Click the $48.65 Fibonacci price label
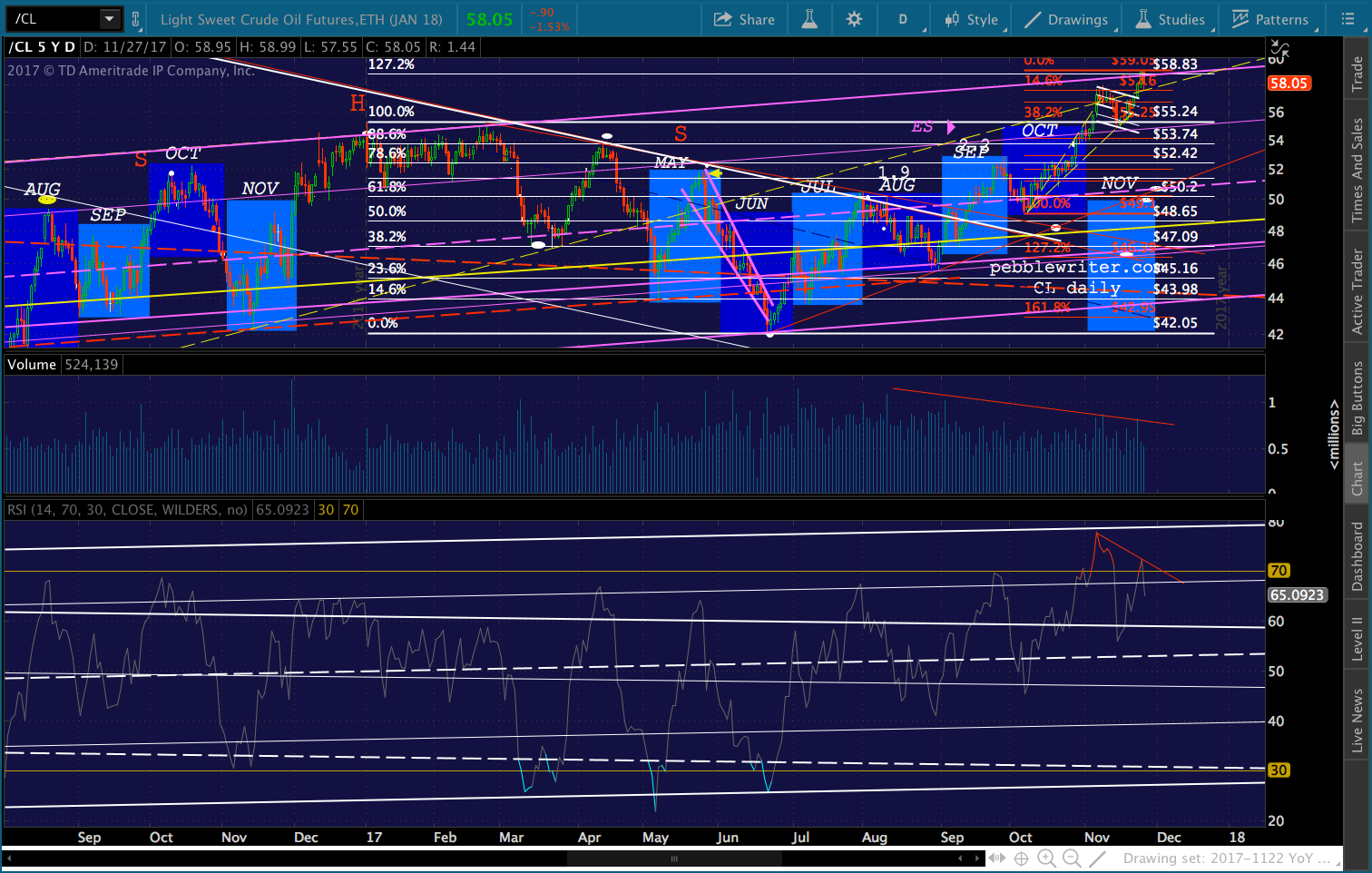Viewport: 1372px width, 873px height. click(x=1175, y=211)
